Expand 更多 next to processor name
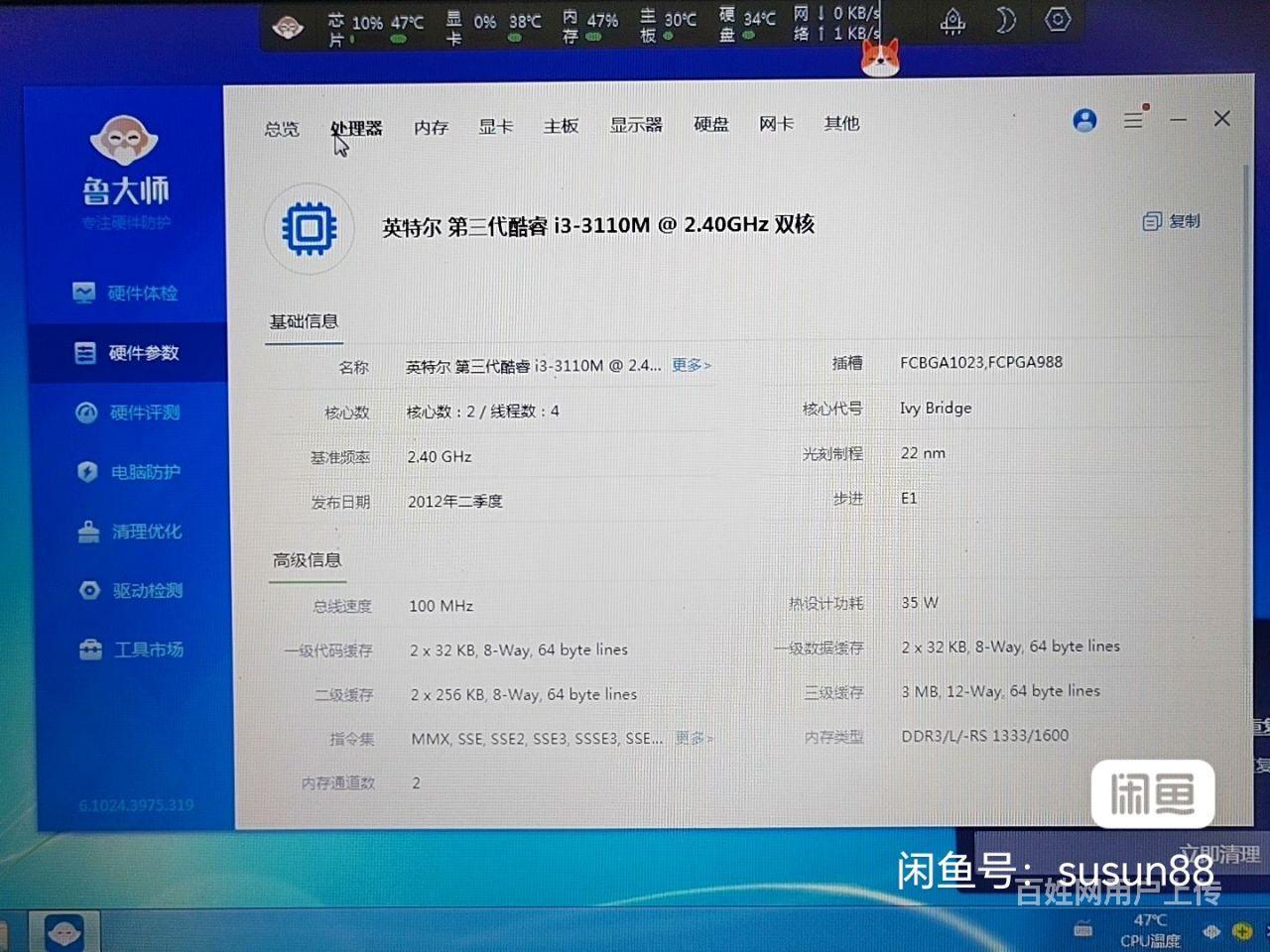This screenshot has width=1270, height=952. coord(691,365)
